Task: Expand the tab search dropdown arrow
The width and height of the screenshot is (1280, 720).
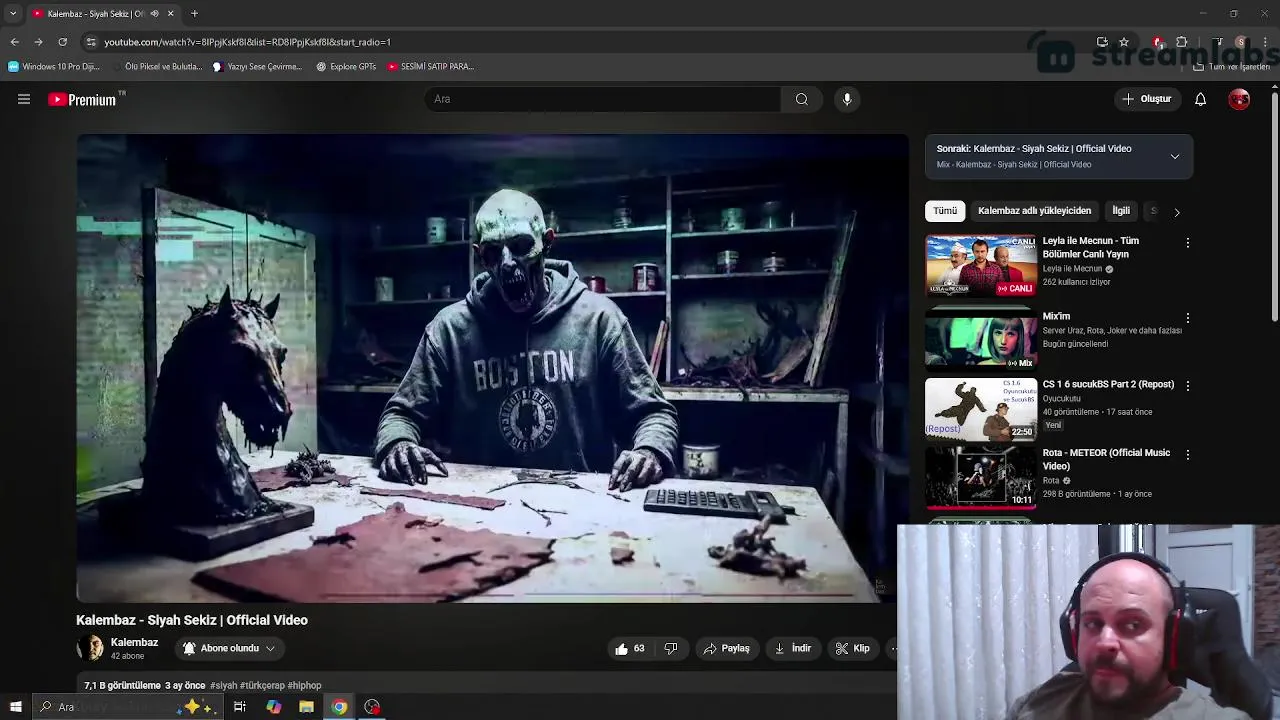Action: click(13, 14)
